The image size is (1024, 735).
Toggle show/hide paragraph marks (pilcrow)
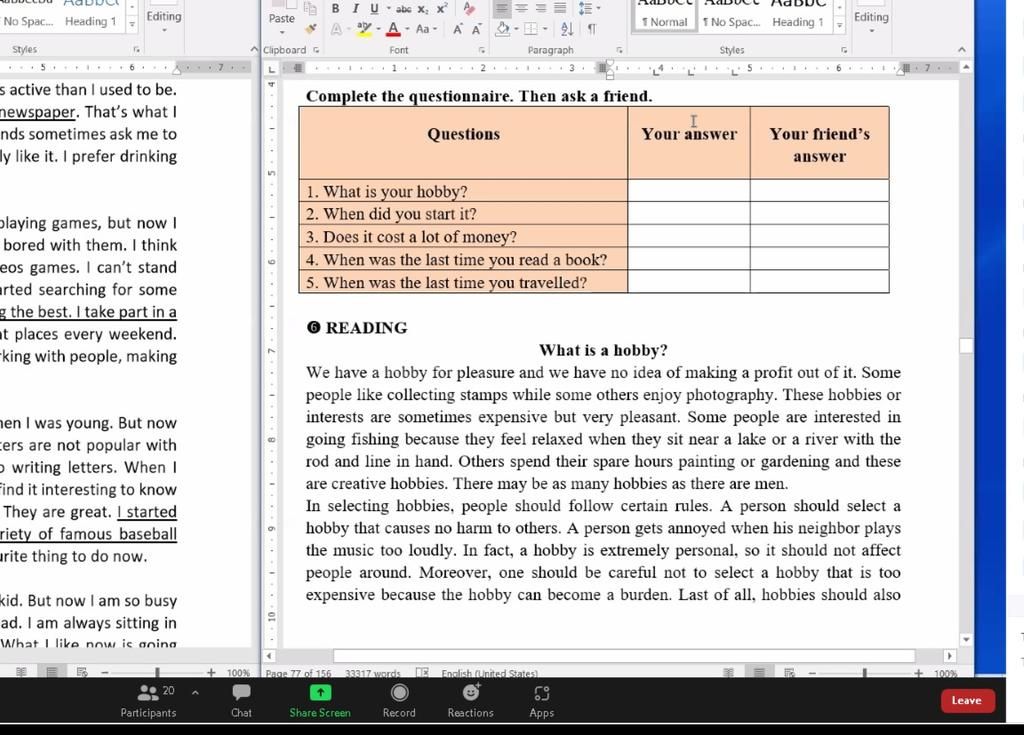(591, 29)
